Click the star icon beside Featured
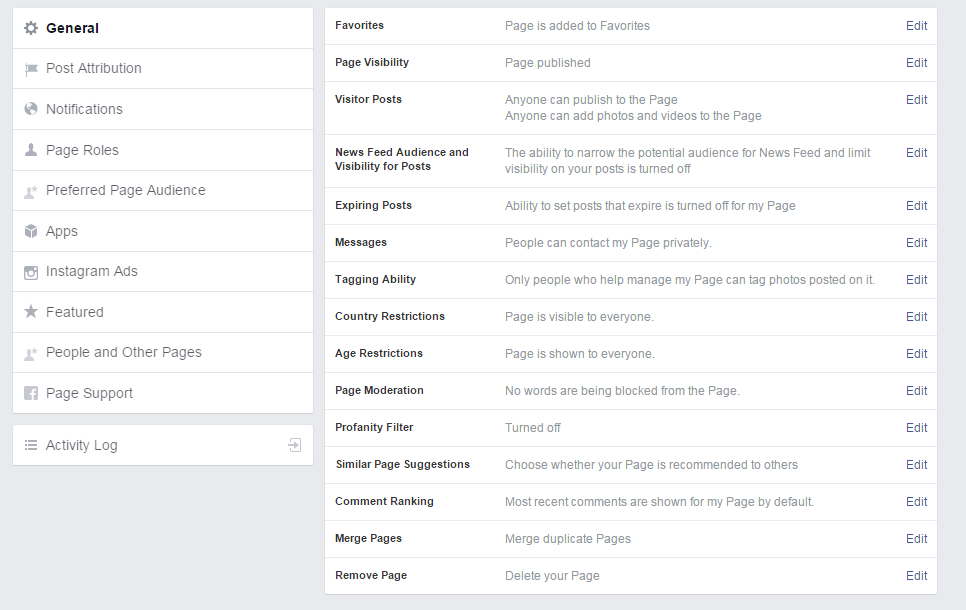The height and width of the screenshot is (610, 966). point(31,311)
